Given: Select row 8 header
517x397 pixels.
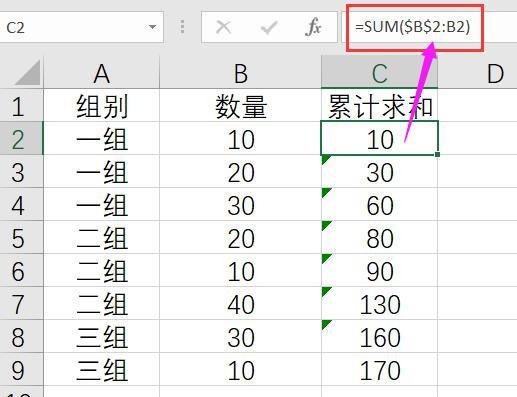Looking at the screenshot, I should [21, 336].
